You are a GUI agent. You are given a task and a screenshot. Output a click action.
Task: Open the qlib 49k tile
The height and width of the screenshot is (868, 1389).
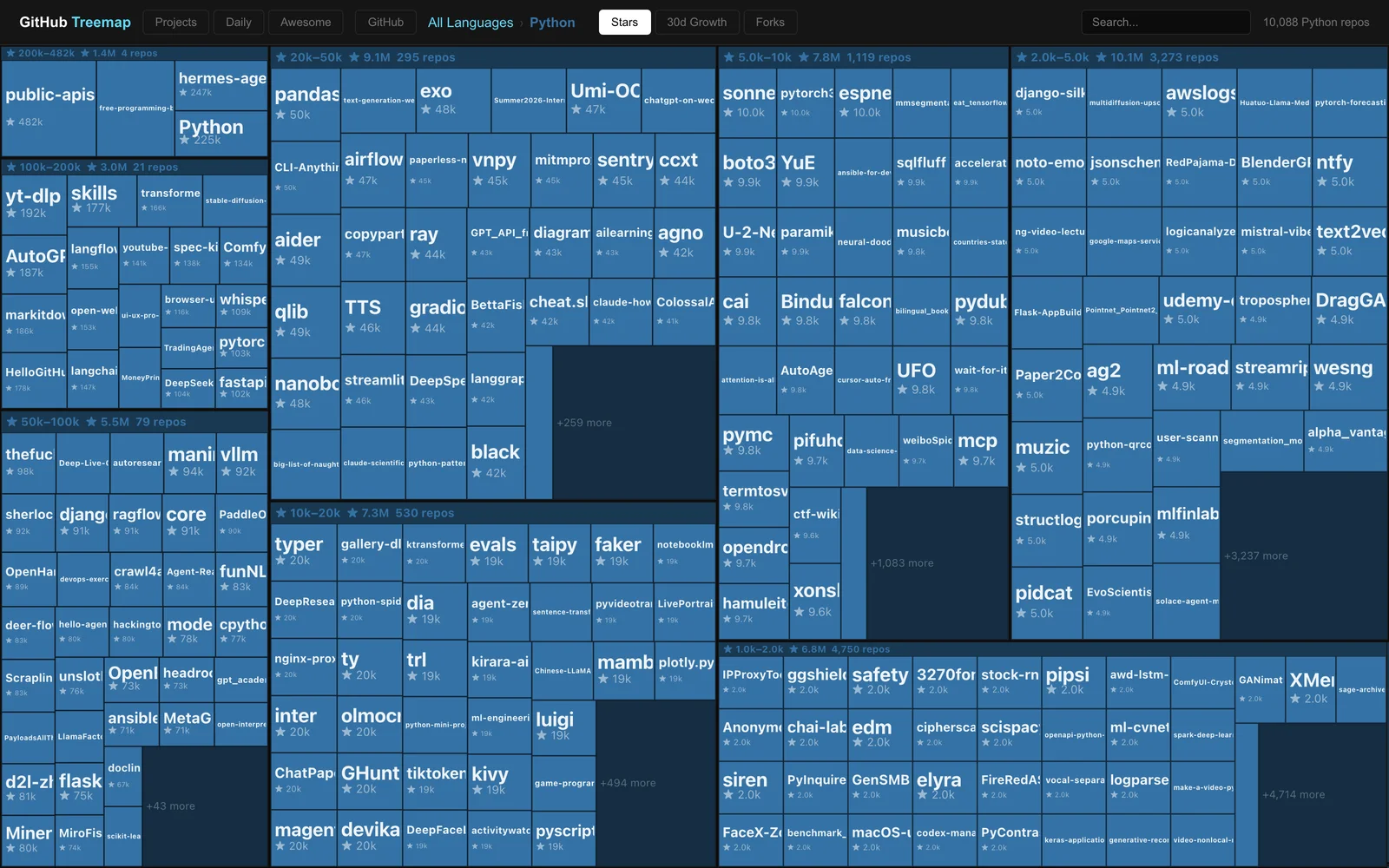point(306,322)
